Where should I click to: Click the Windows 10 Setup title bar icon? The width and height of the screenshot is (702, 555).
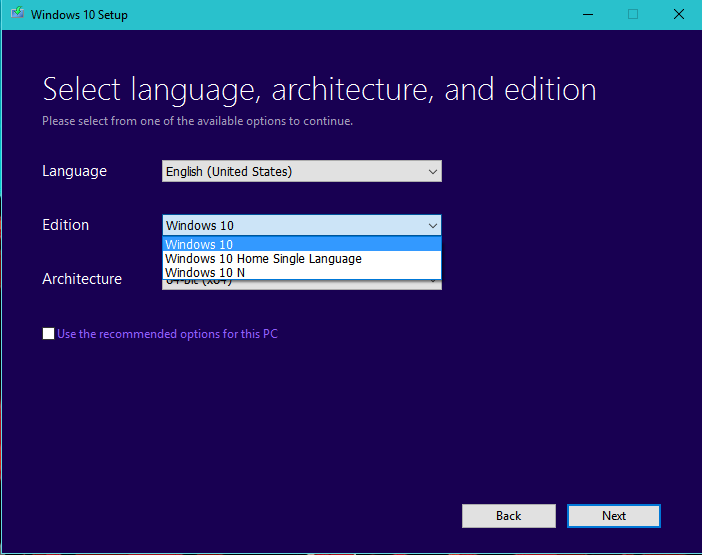click(17, 13)
